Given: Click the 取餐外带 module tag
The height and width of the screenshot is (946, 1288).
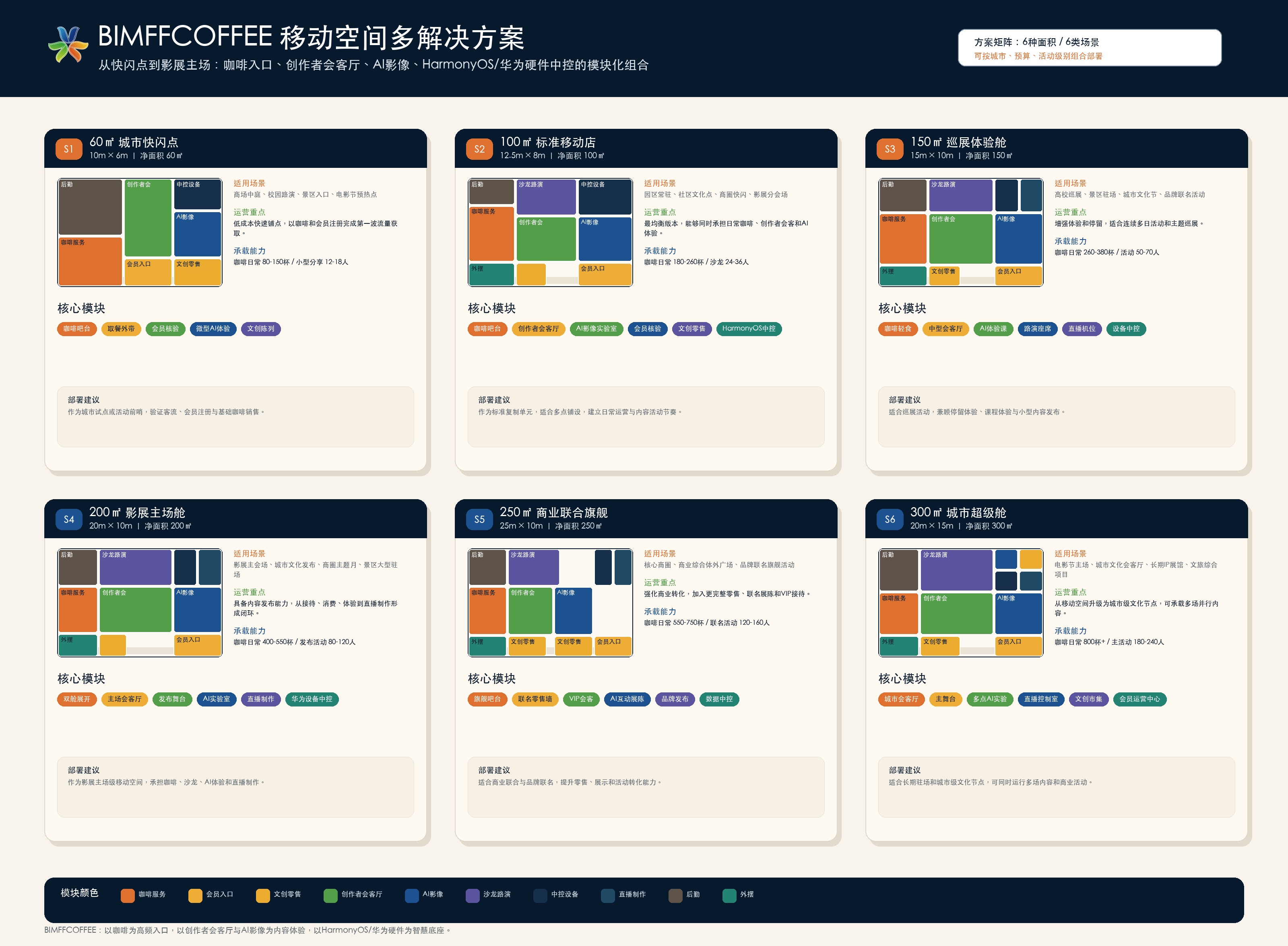Looking at the screenshot, I should coord(122,329).
